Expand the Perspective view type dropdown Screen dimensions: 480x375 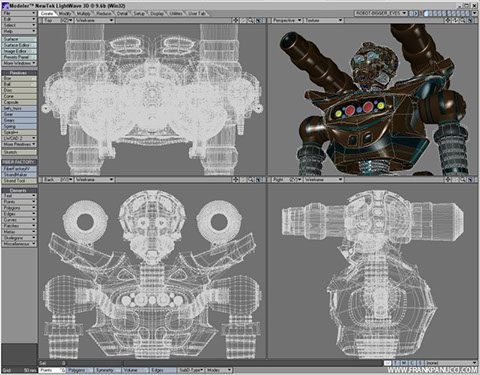(x=286, y=20)
